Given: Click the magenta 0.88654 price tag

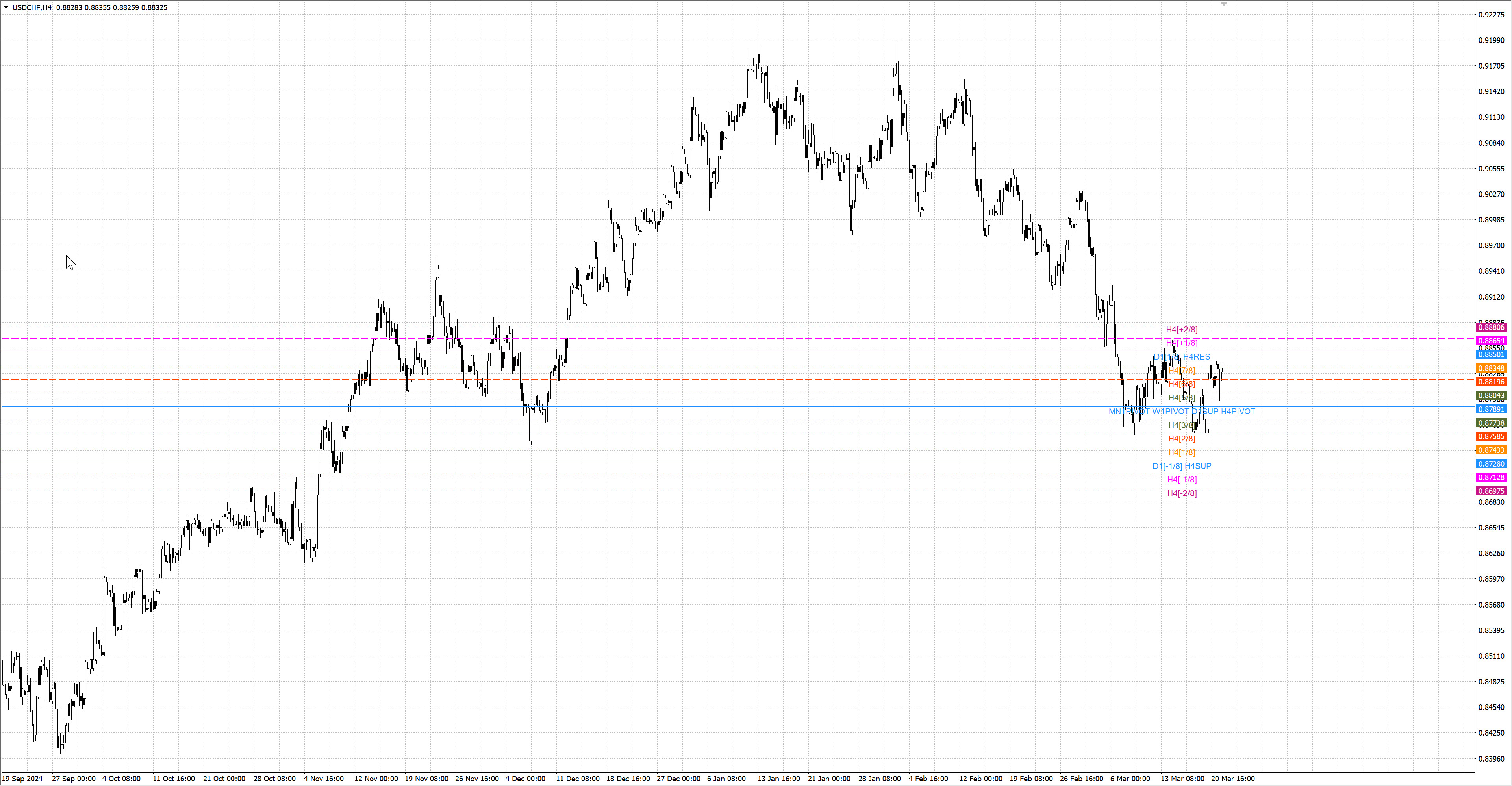Looking at the screenshot, I should [x=1491, y=341].
